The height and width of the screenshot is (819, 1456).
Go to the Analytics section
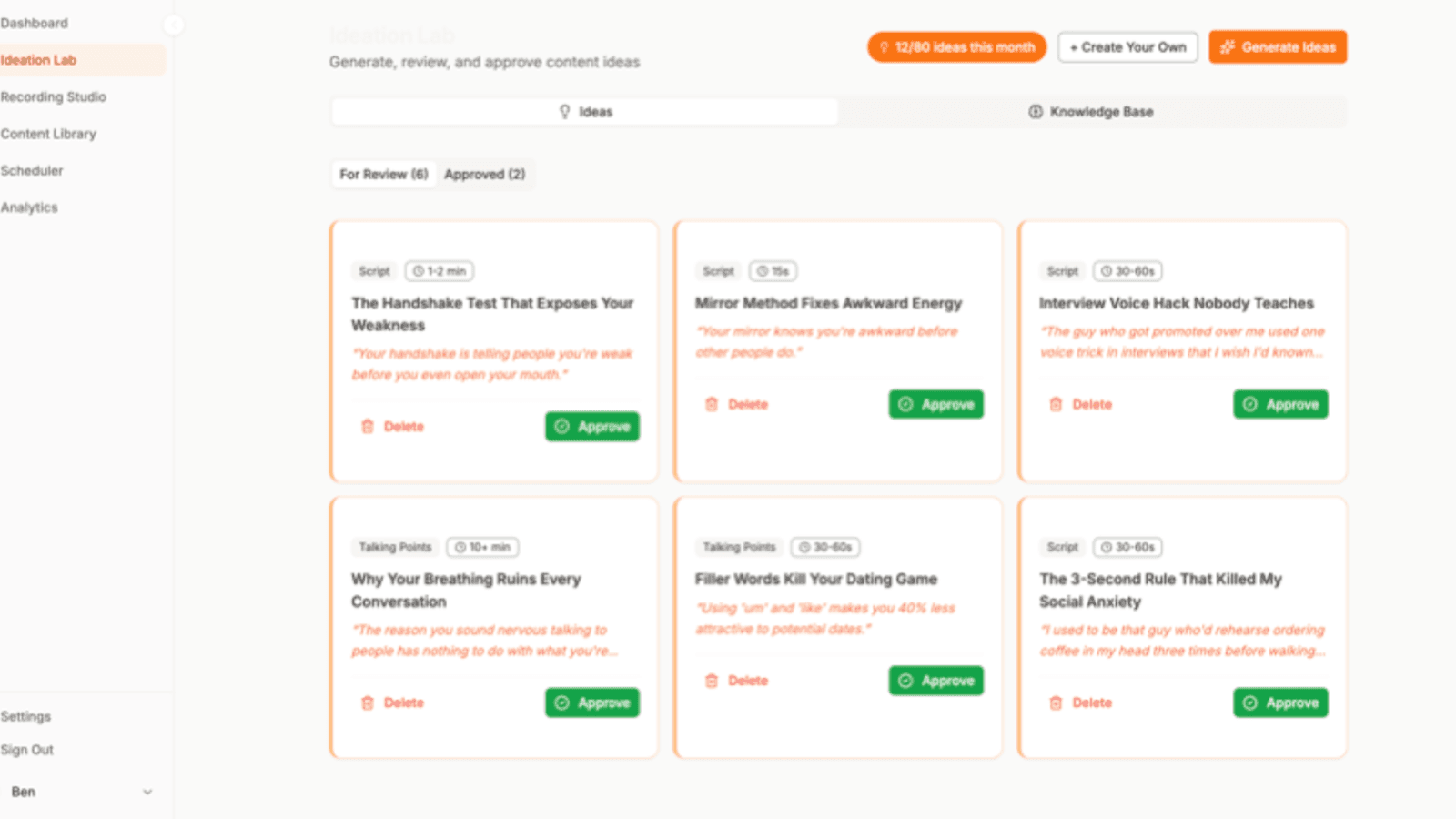pos(29,207)
